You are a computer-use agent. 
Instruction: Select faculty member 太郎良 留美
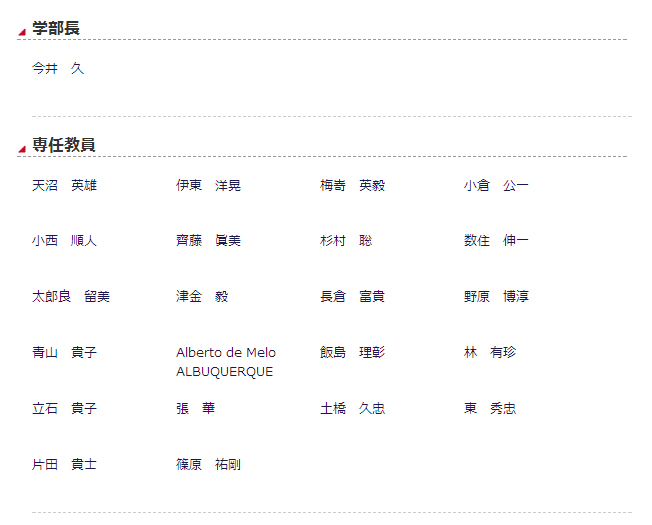(x=71, y=297)
